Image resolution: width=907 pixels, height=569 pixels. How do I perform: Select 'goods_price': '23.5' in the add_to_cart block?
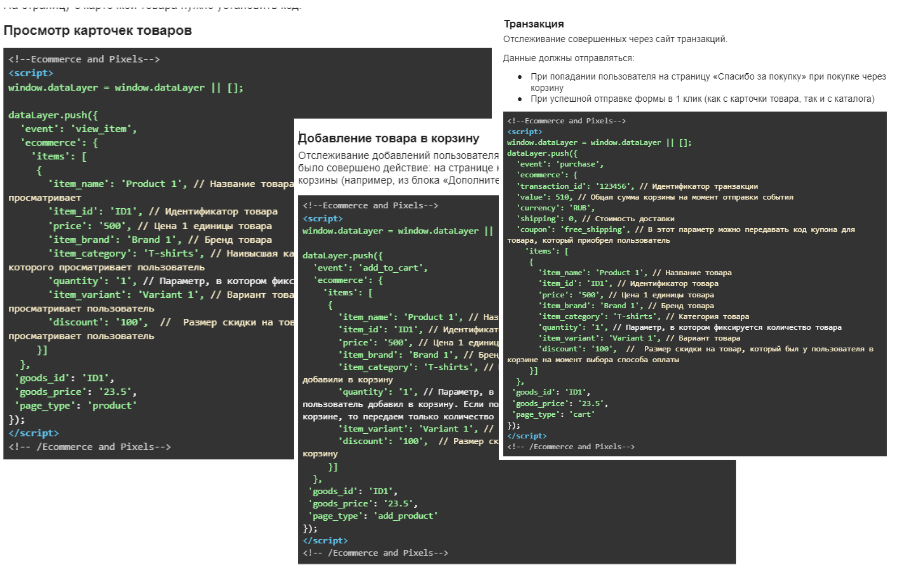coord(363,504)
